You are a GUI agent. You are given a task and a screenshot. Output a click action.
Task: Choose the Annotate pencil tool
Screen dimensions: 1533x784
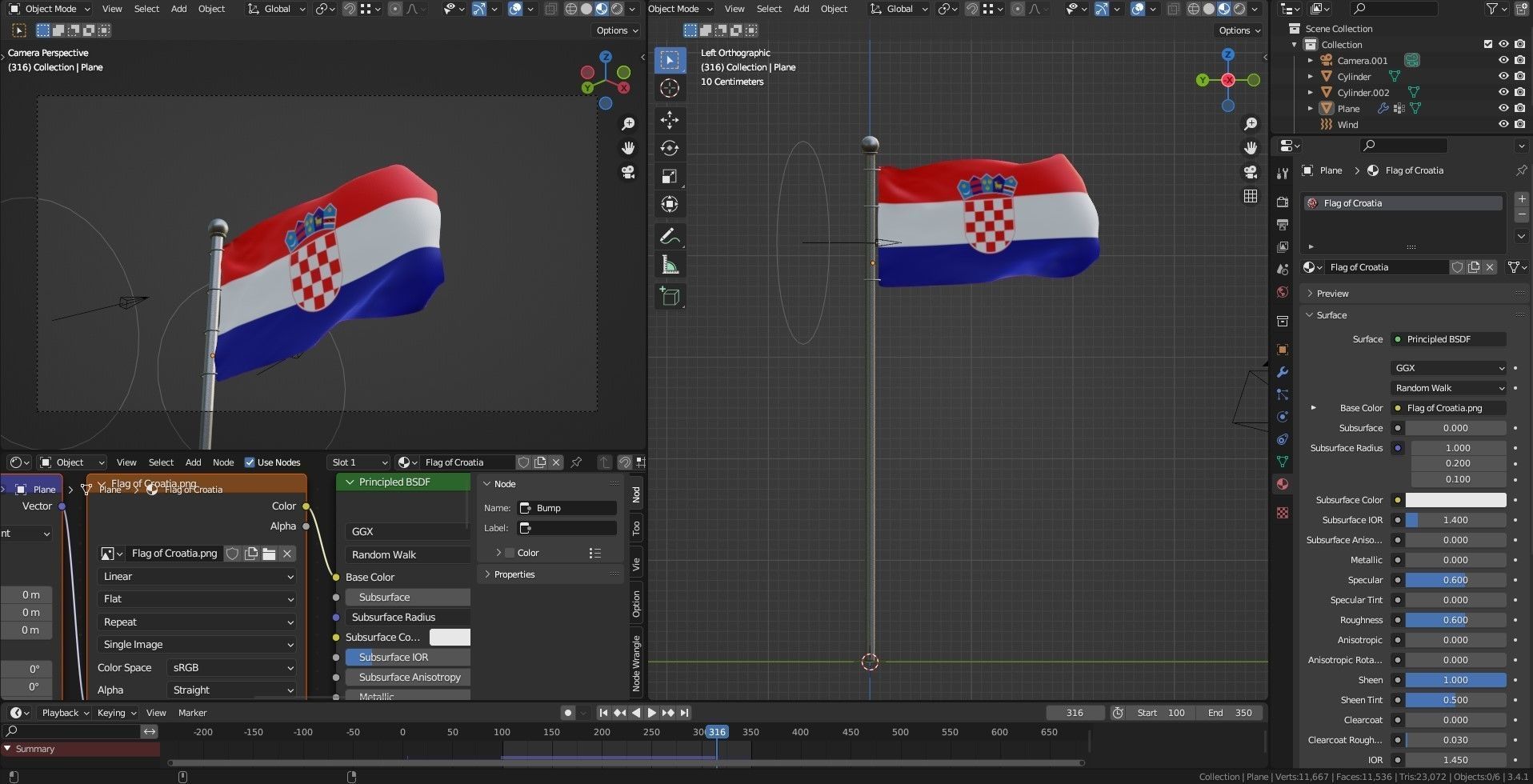pyautogui.click(x=670, y=236)
